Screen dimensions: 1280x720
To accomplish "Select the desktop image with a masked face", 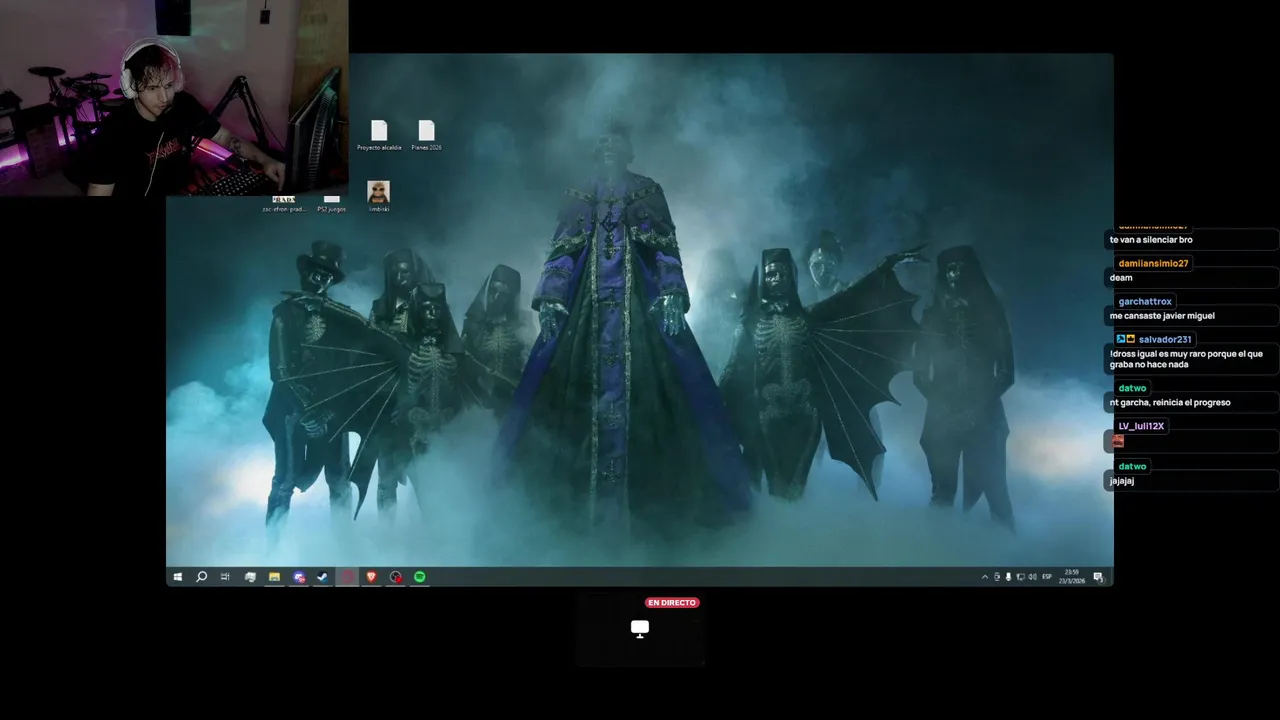I will 379,196.
